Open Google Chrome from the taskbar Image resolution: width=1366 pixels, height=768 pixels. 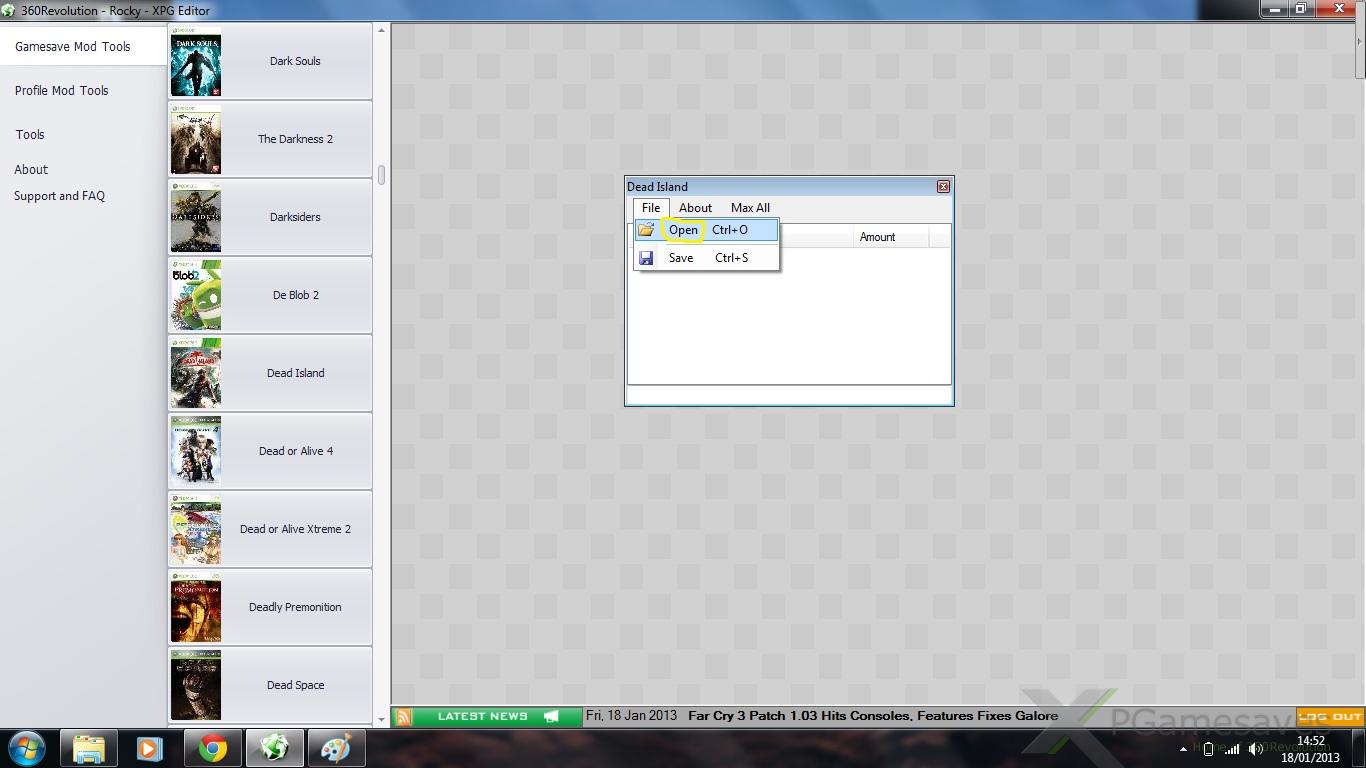click(x=212, y=748)
